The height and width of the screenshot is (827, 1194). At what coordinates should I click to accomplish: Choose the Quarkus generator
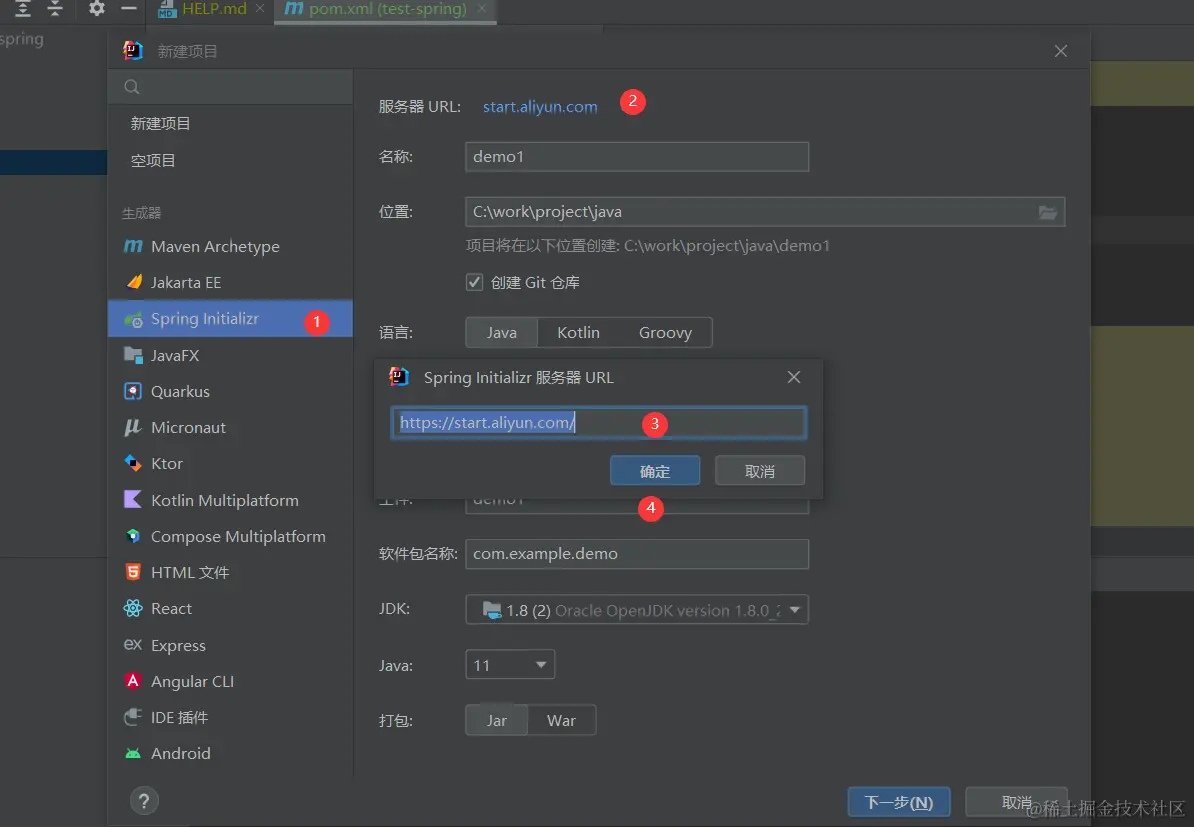[230, 391]
